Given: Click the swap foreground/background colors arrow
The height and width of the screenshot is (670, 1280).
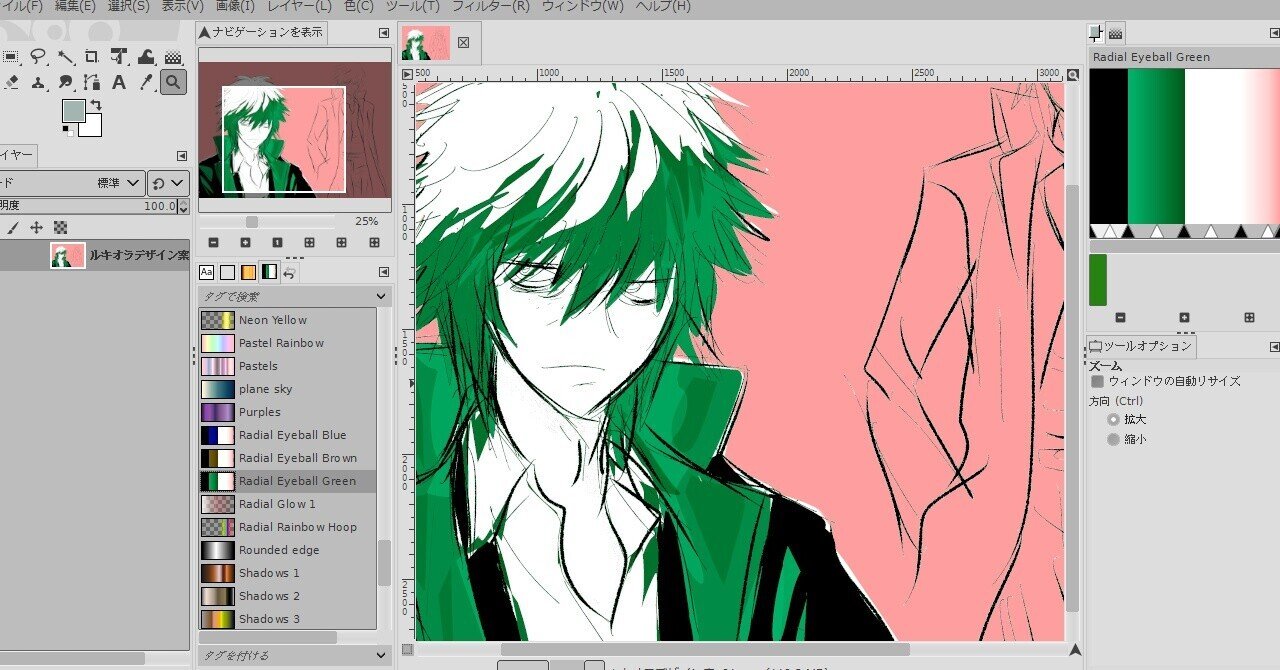Looking at the screenshot, I should pyautogui.click(x=94, y=104).
